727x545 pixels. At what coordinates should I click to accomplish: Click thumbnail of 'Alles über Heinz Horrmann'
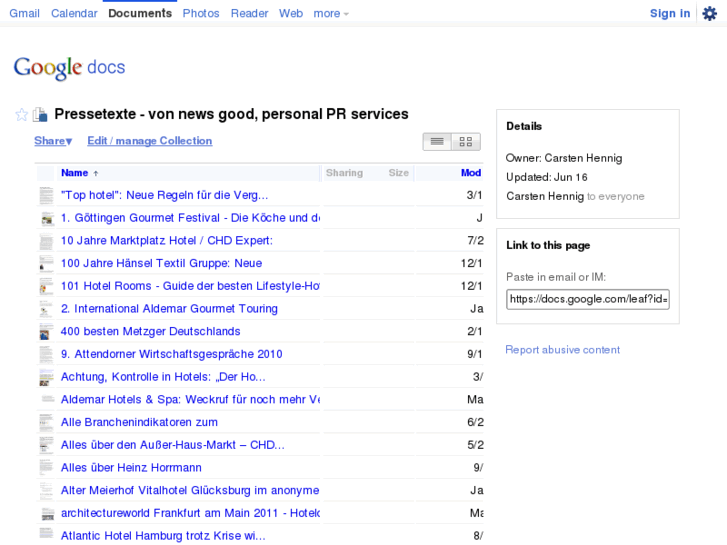[46, 468]
